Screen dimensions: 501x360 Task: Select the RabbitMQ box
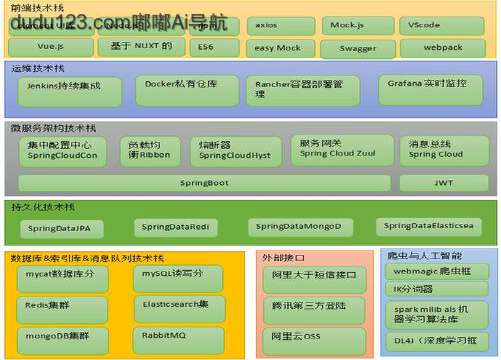coord(179,340)
